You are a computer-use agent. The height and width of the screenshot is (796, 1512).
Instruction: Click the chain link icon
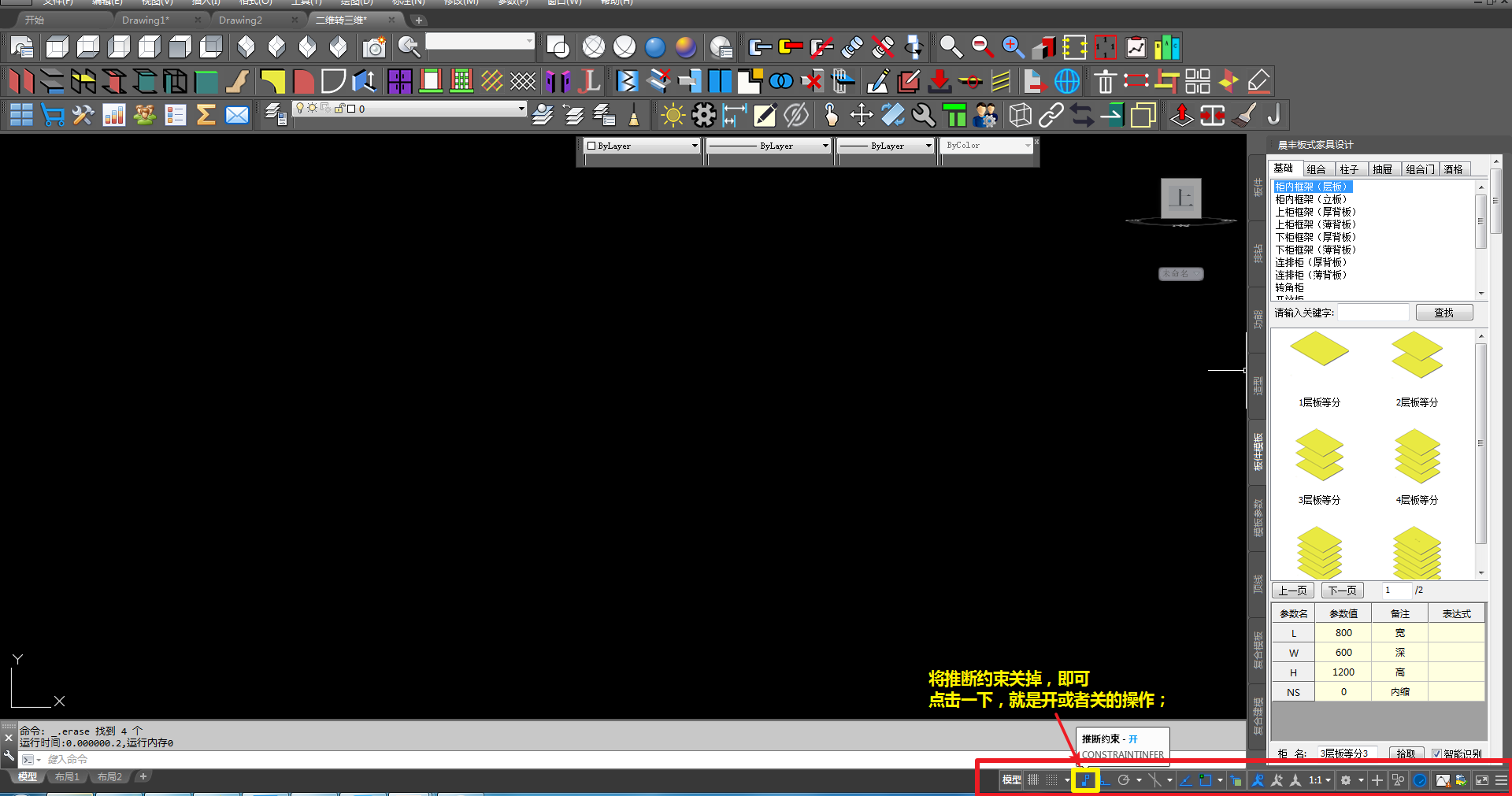point(1051,116)
